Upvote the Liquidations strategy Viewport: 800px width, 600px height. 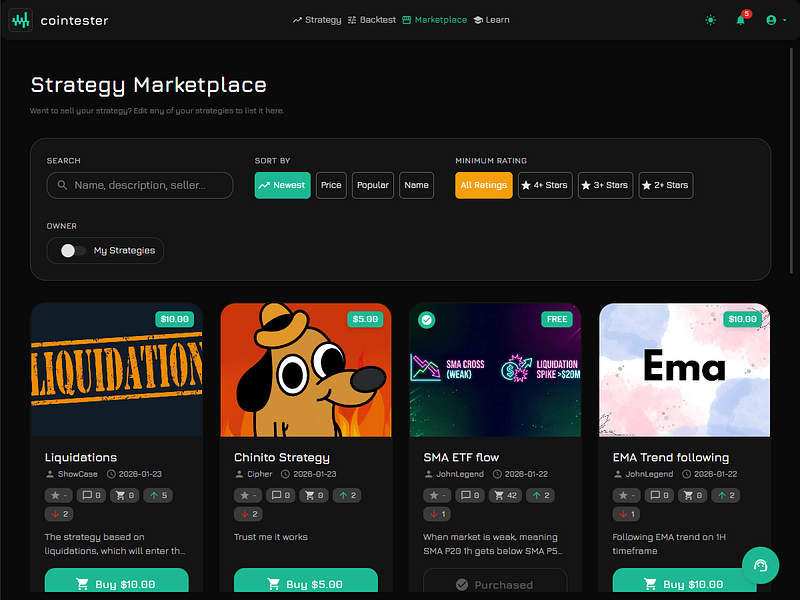pos(158,495)
